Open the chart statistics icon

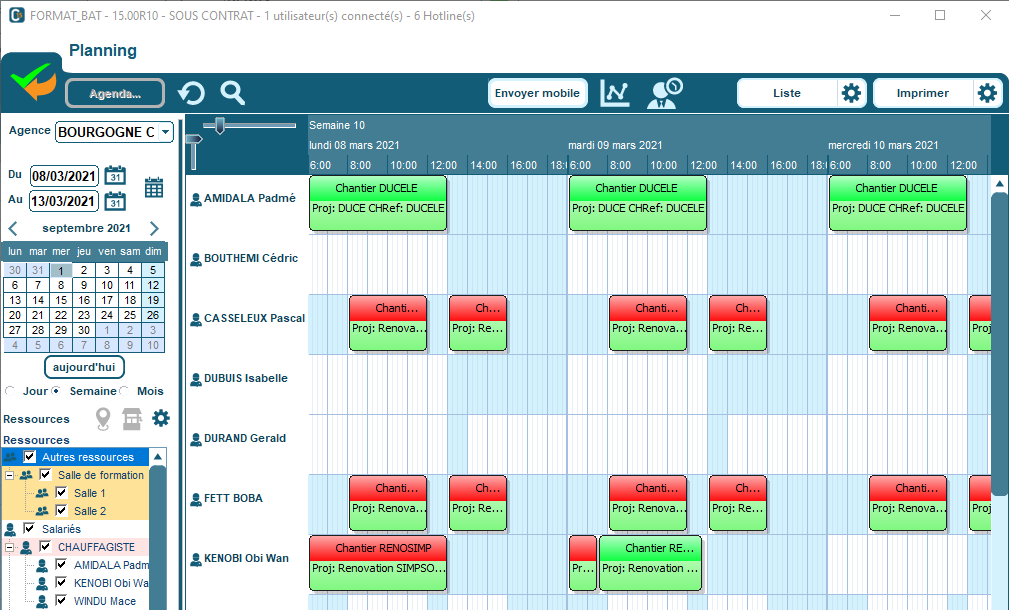pyautogui.click(x=615, y=93)
